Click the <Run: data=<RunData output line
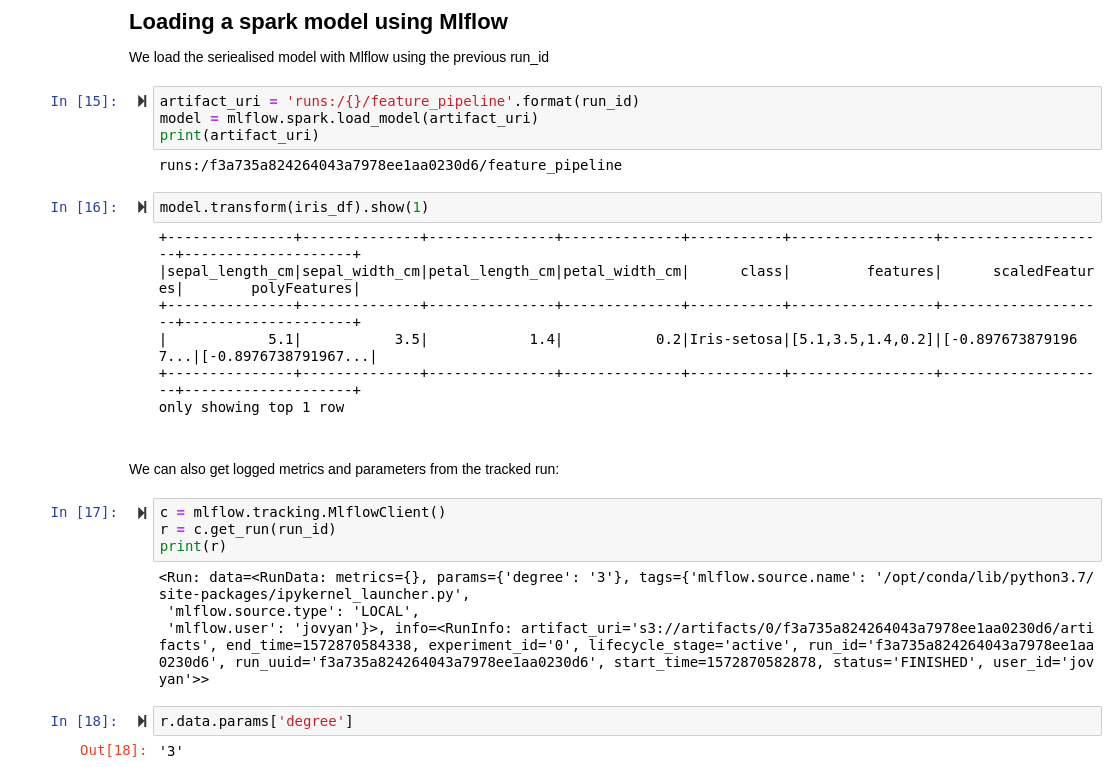The image size is (1113, 767). pyautogui.click(x=626, y=578)
